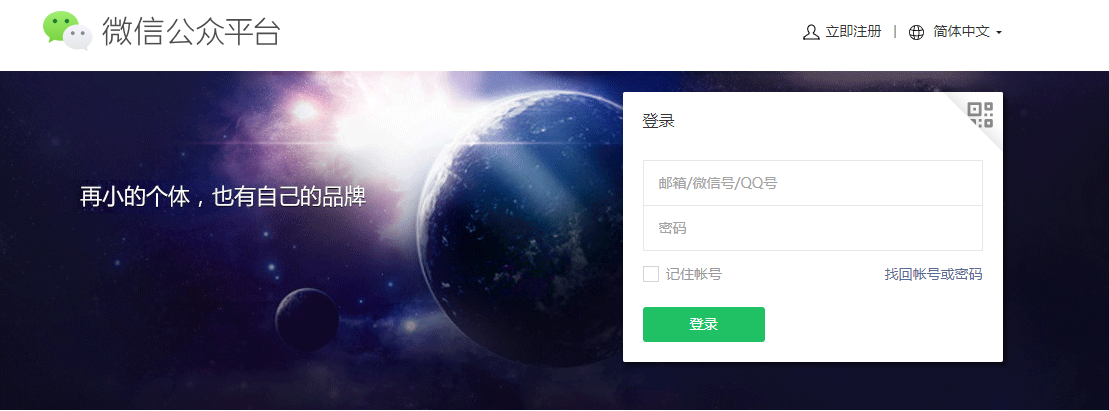This screenshot has height=411, width=1109.
Task: Click the small dark moon in banner
Action: [x=306, y=319]
